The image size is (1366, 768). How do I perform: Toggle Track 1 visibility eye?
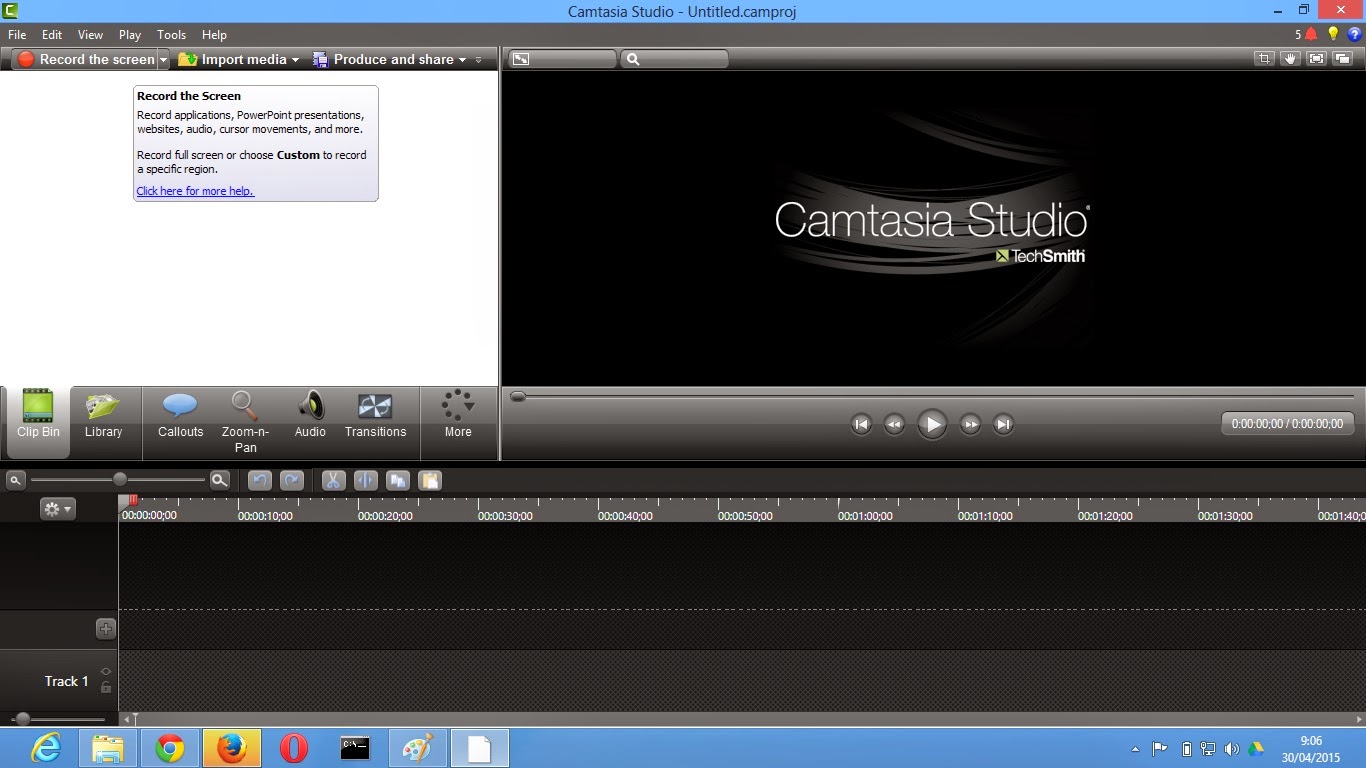[106, 671]
